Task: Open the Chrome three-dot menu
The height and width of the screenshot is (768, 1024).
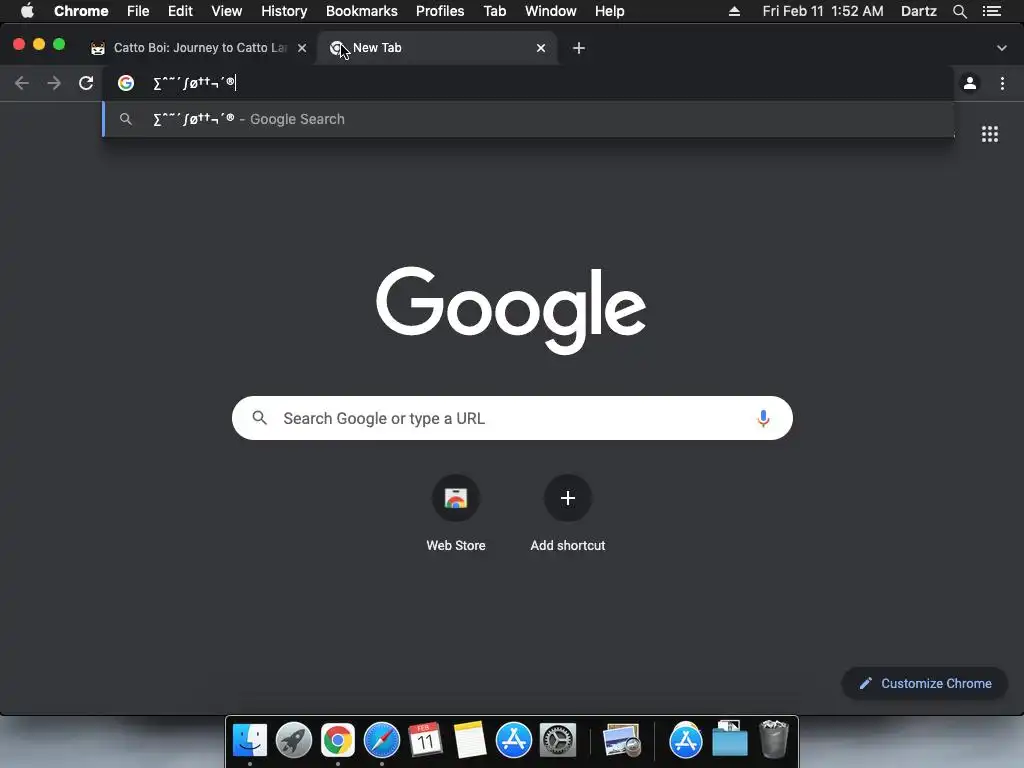Action: 1002,83
